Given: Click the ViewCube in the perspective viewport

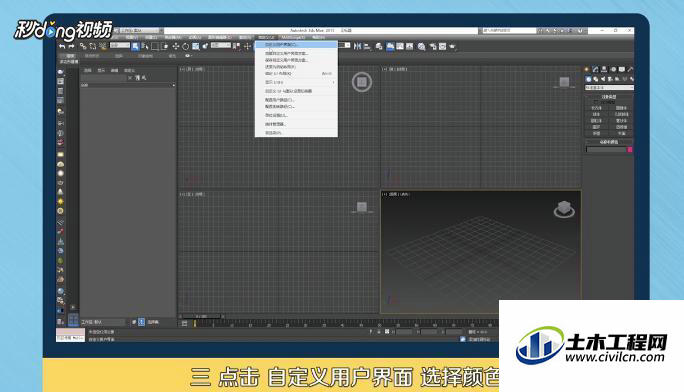Looking at the screenshot, I should pyautogui.click(x=564, y=209).
